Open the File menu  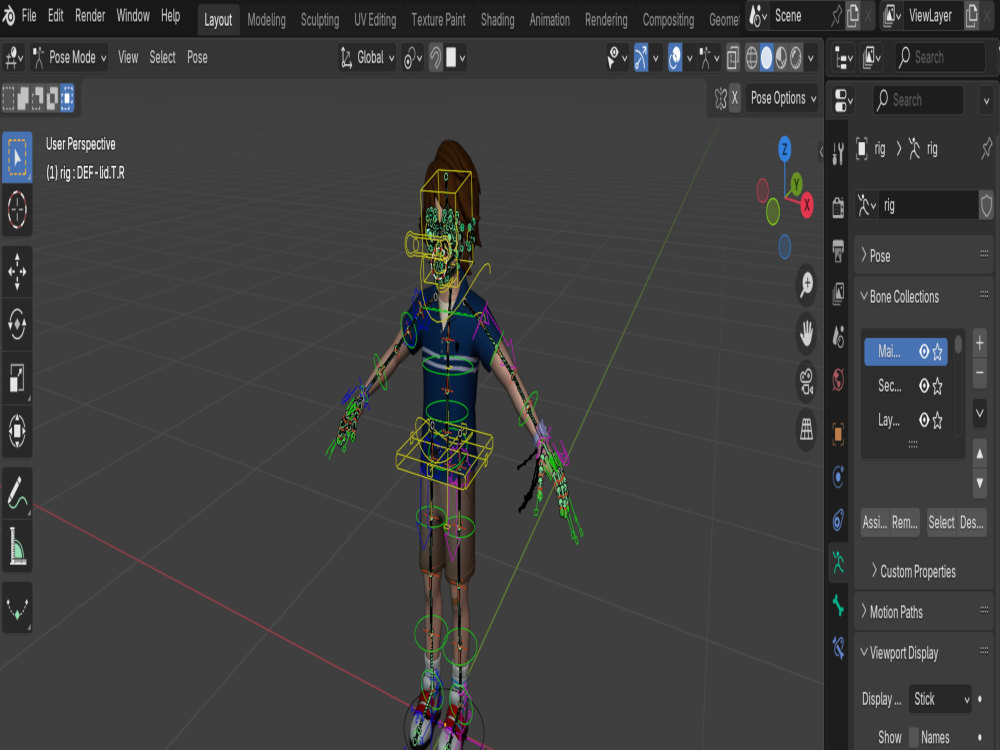29,15
